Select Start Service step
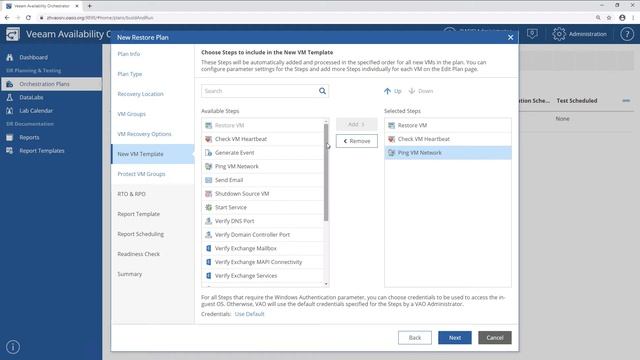640x360 pixels. click(x=262, y=207)
